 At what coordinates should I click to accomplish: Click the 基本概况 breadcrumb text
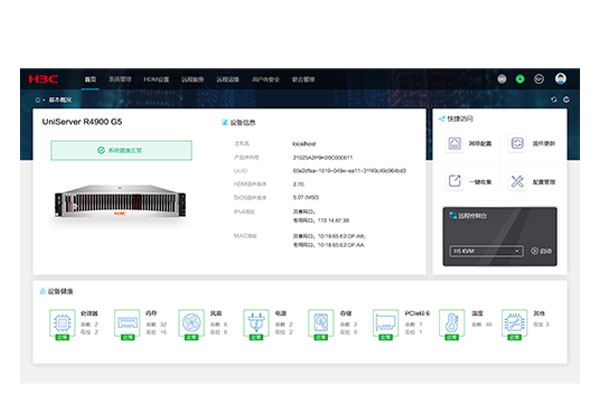coord(60,100)
